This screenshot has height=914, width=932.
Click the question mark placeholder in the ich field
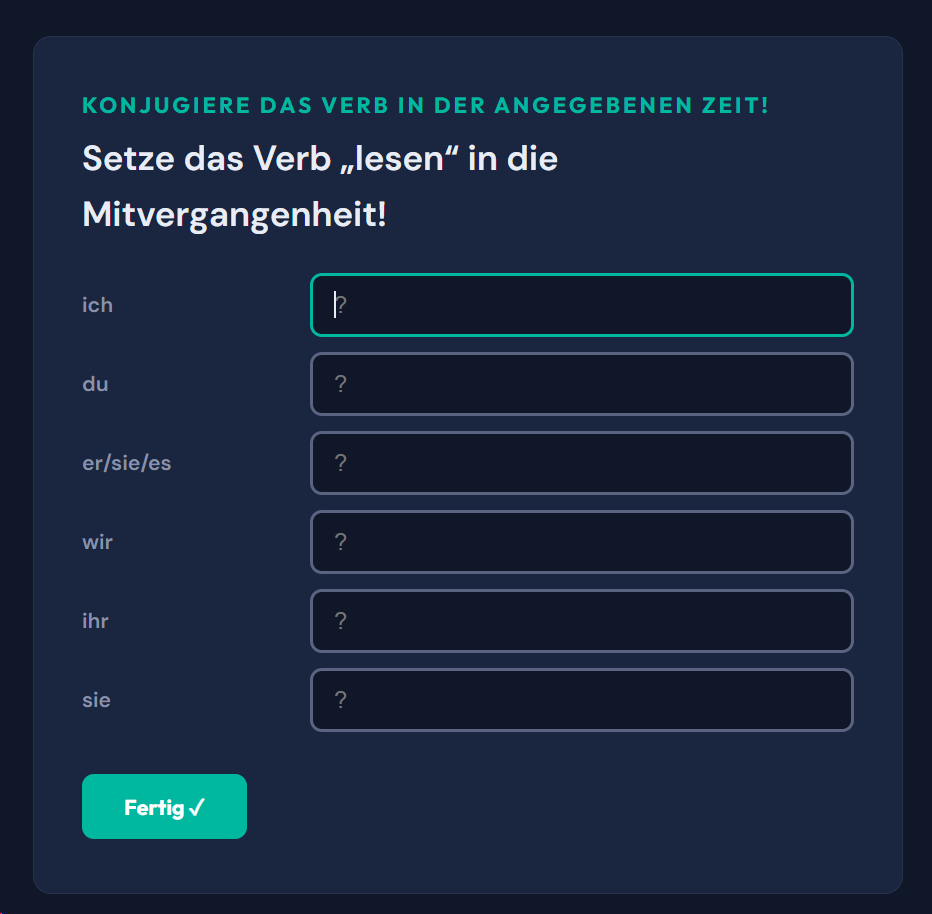pyautogui.click(x=342, y=305)
